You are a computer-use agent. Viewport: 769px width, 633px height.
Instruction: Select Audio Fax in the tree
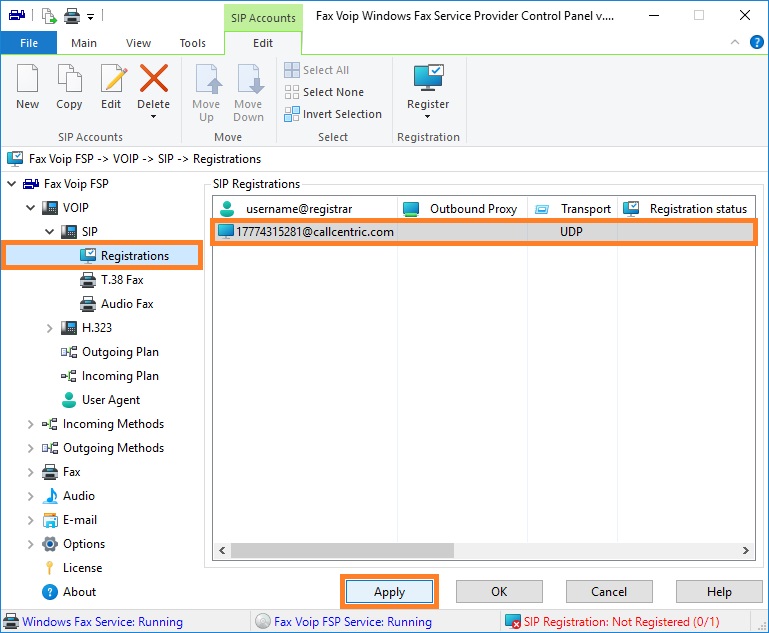coord(117,304)
